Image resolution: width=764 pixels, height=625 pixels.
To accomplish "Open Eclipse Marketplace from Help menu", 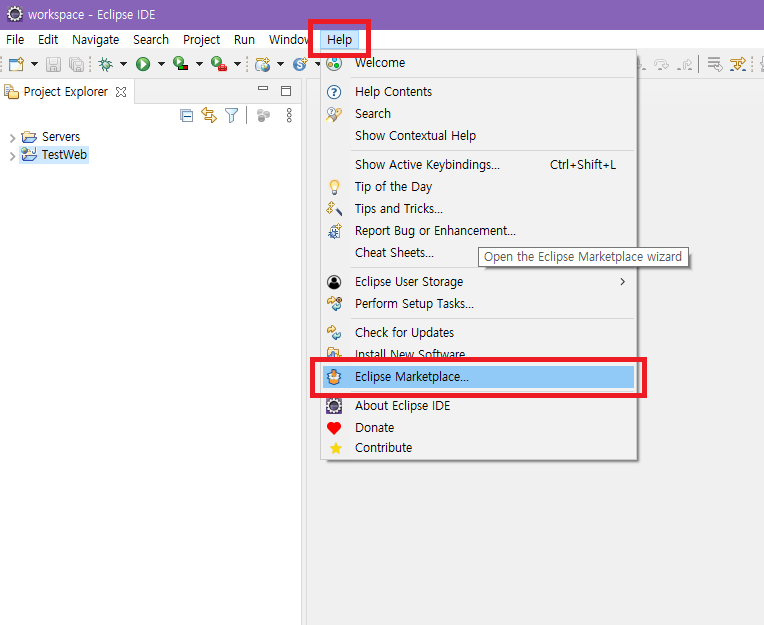I will click(x=478, y=377).
